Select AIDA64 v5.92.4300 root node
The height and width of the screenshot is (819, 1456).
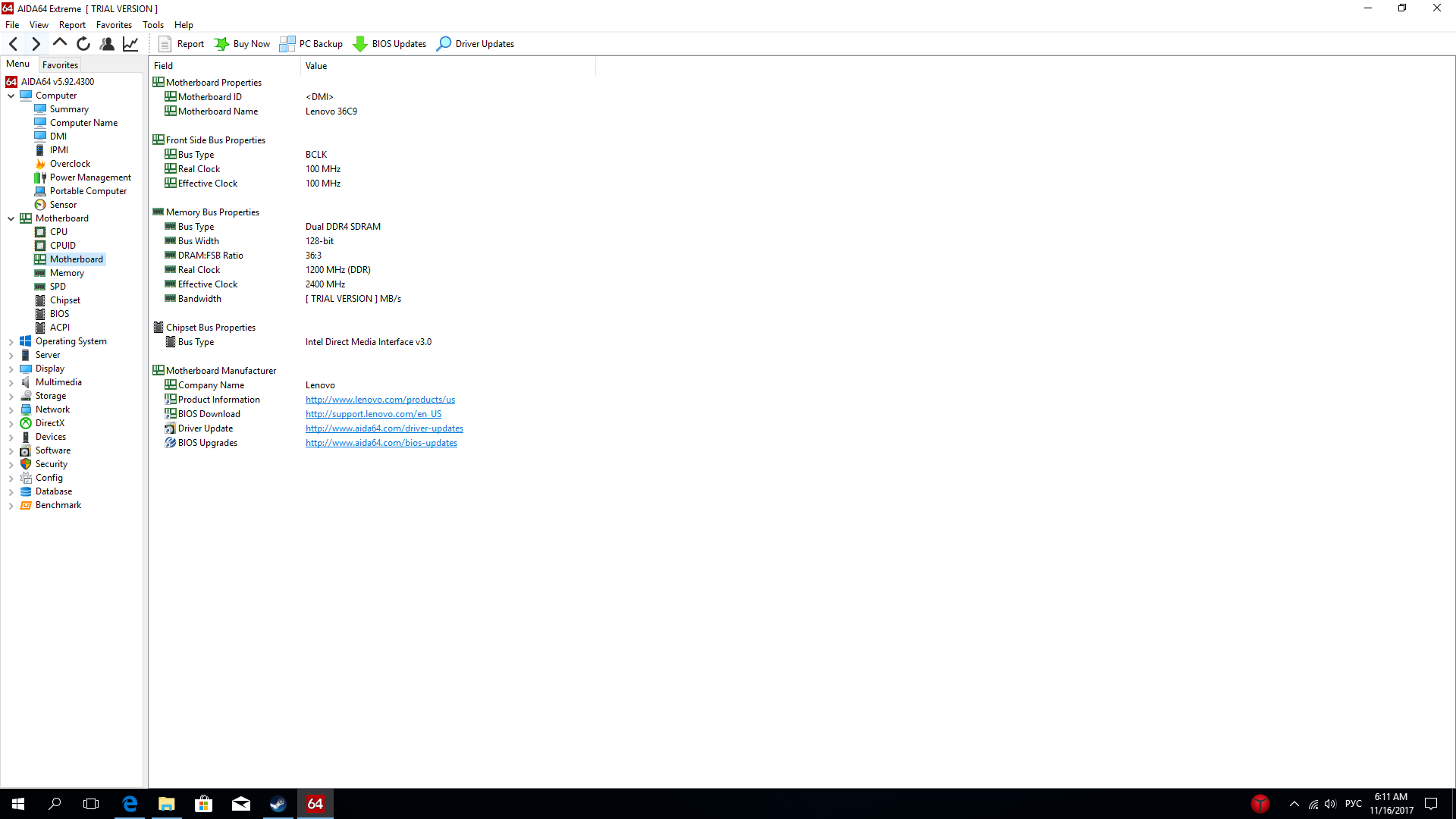click(57, 82)
